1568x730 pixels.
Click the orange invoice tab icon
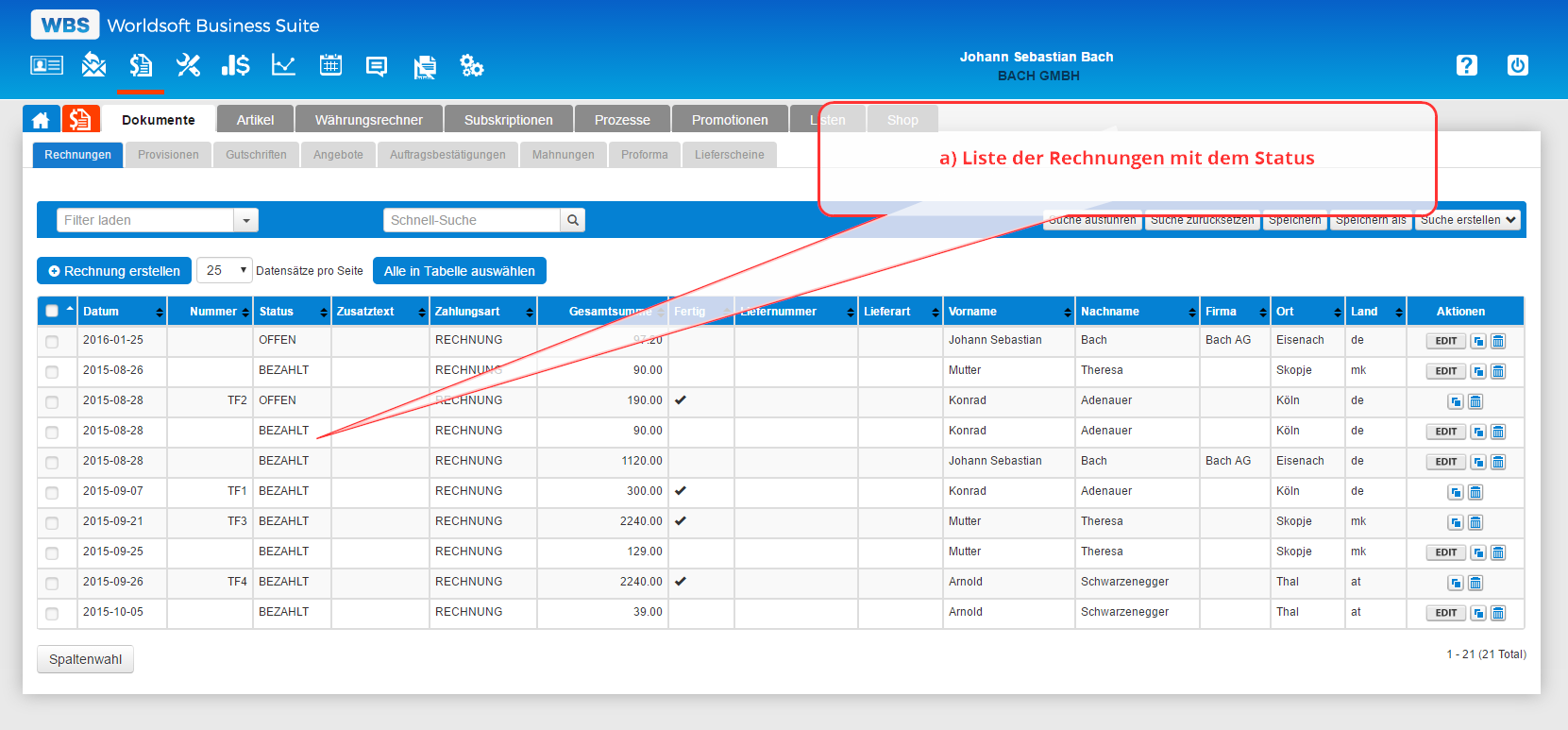tap(80, 119)
